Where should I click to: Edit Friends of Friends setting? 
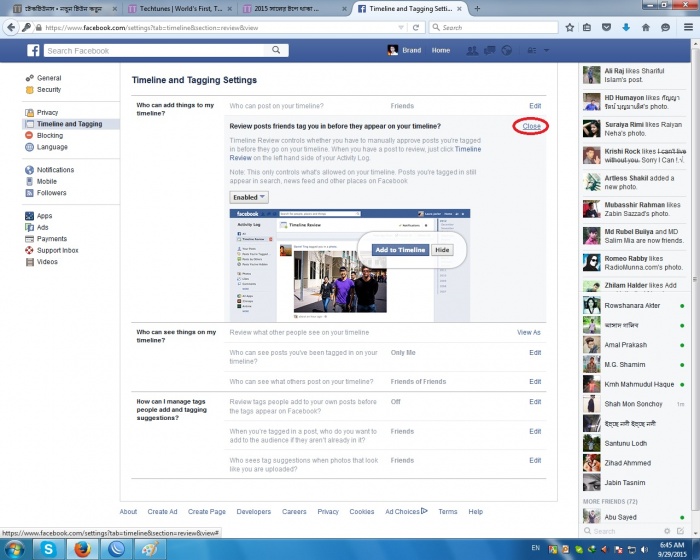pyautogui.click(x=535, y=381)
